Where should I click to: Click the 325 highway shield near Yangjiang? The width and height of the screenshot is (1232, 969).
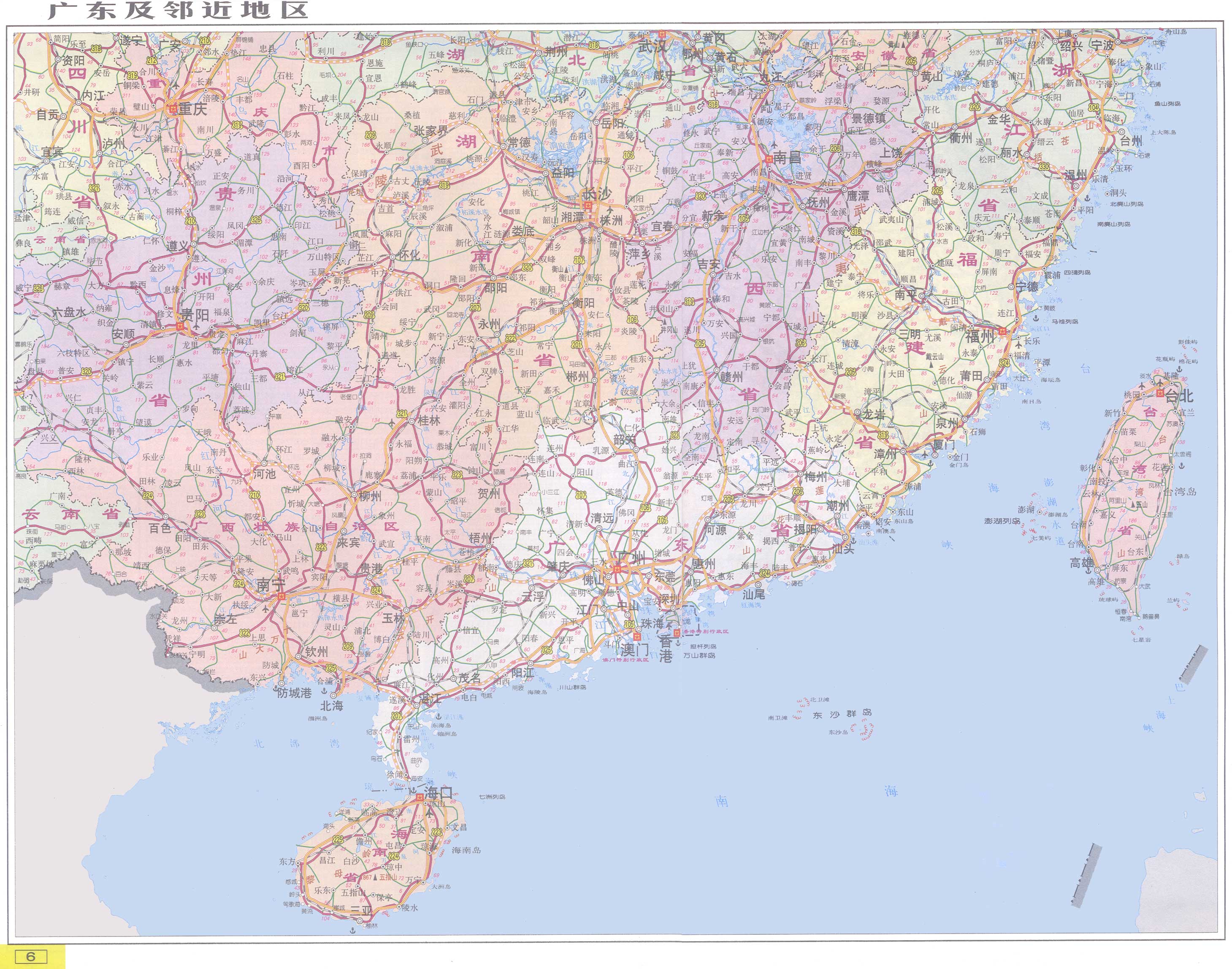pos(547,650)
